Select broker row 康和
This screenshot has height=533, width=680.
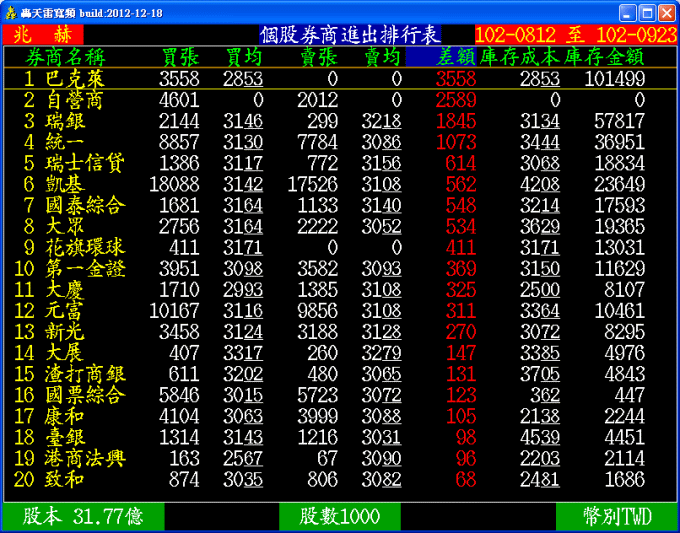pyautogui.click(x=340, y=416)
